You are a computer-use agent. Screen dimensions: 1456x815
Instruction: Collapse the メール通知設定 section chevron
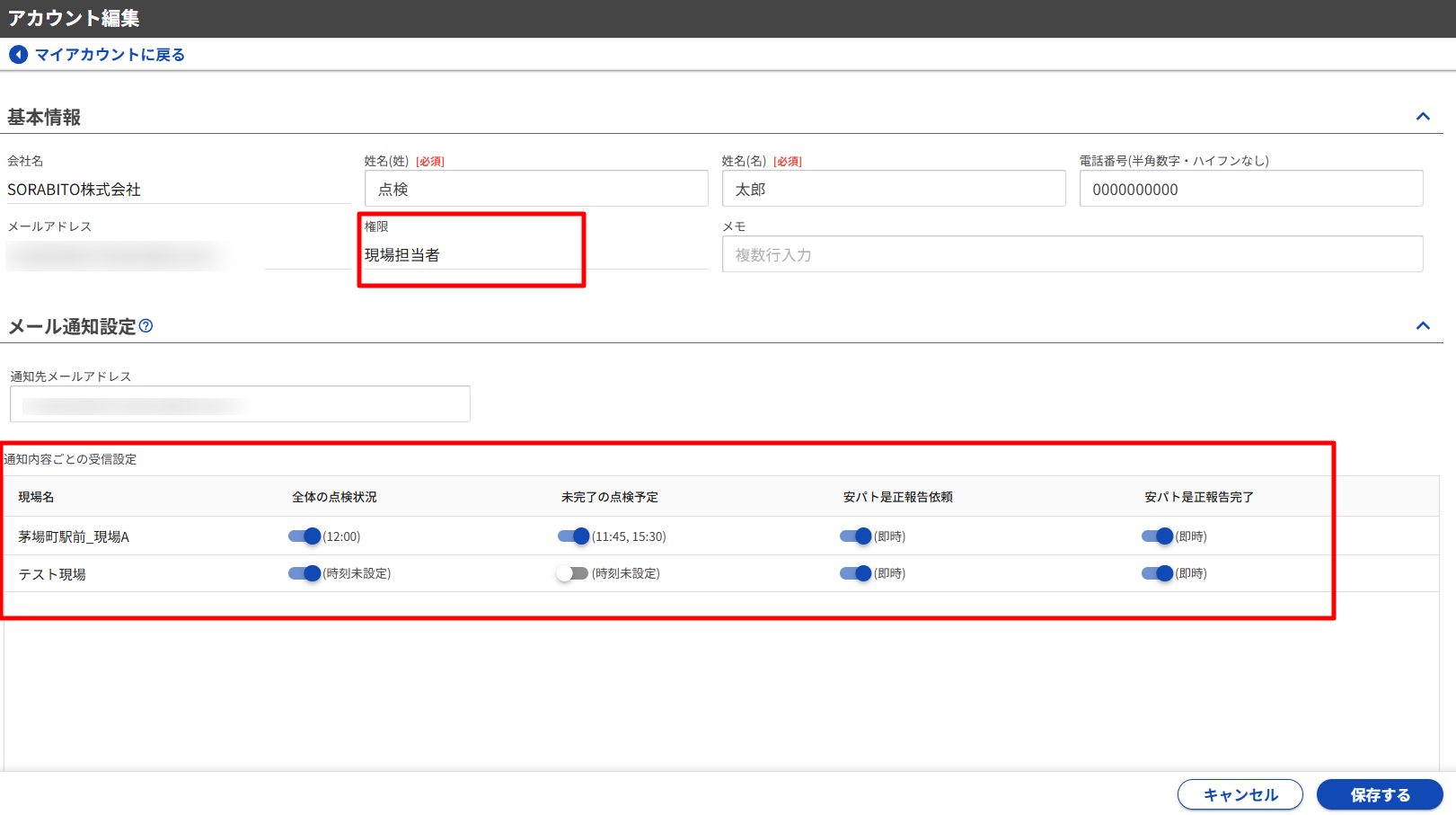[1423, 326]
